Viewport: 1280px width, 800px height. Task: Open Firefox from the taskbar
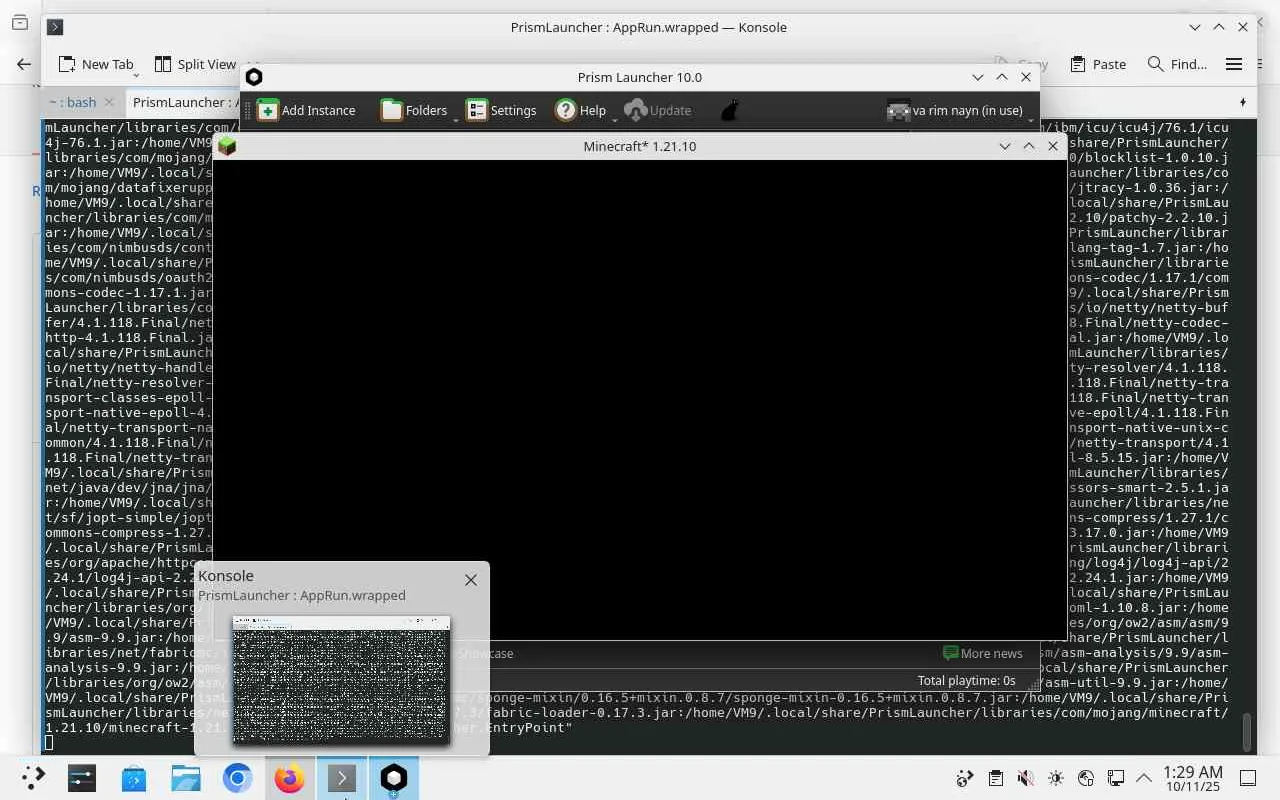pos(289,778)
